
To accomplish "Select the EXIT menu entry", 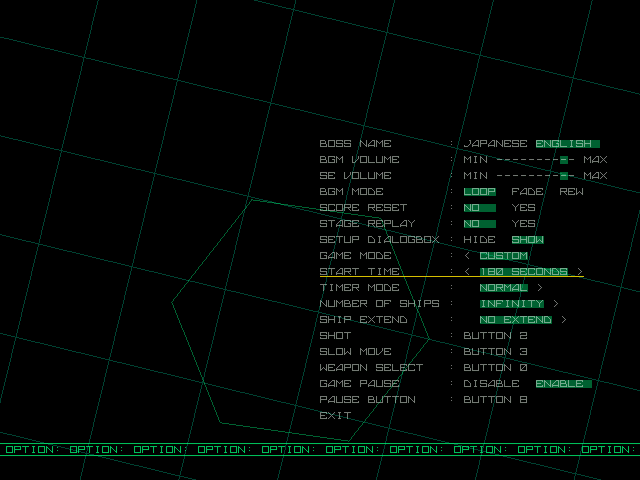I will [x=335, y=416].
